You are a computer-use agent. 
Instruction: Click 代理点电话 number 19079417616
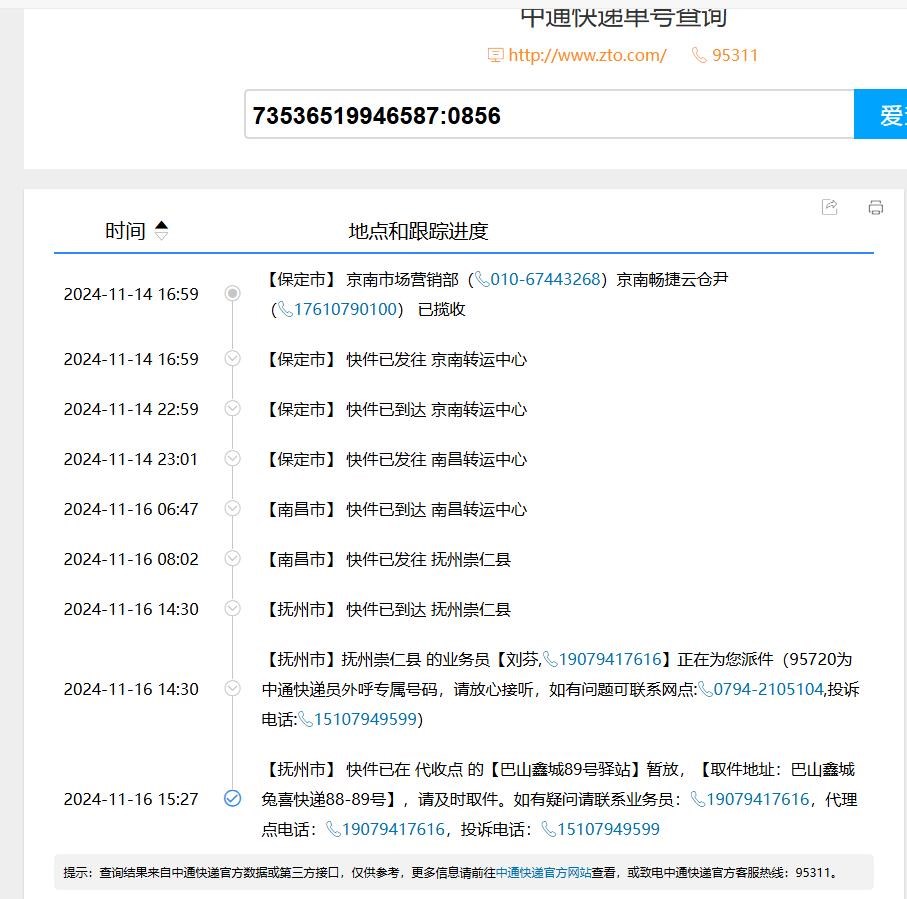(393, 829)
